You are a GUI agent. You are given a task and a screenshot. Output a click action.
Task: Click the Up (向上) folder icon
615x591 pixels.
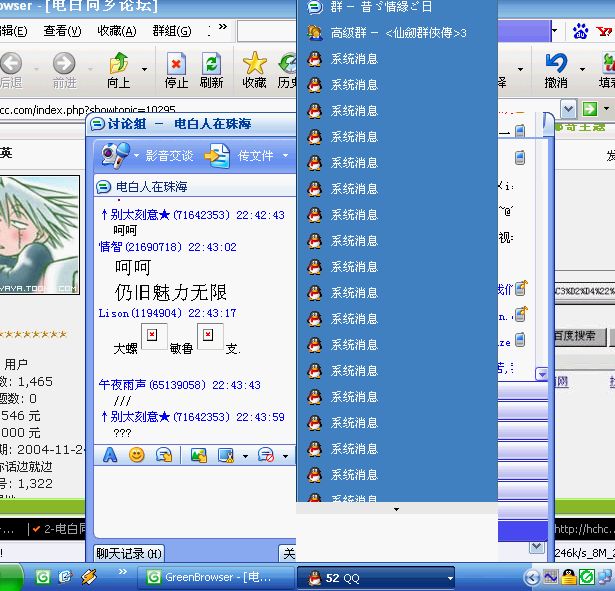click(x=118, y=69)
